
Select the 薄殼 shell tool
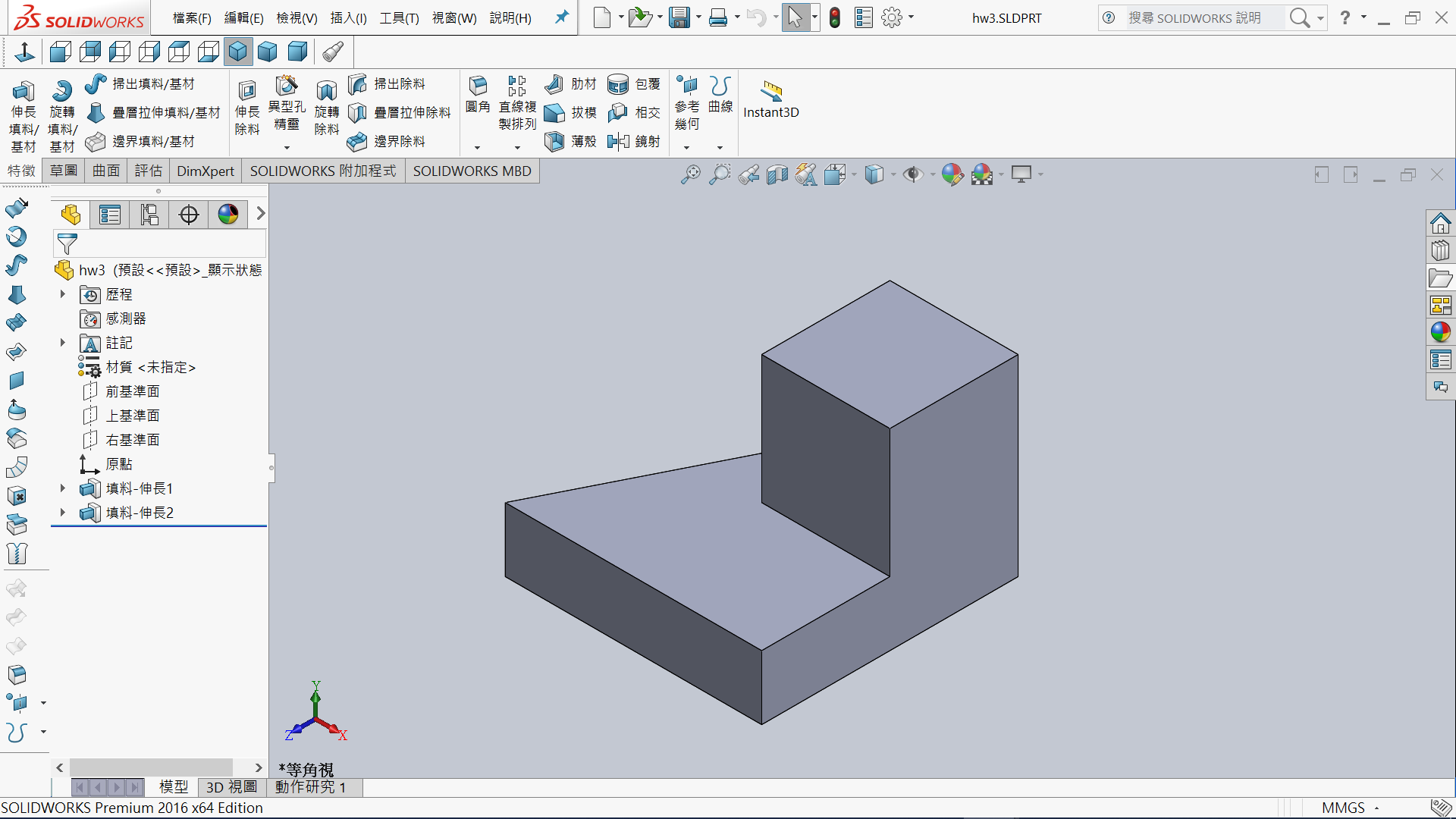click(x=554, y=141)
